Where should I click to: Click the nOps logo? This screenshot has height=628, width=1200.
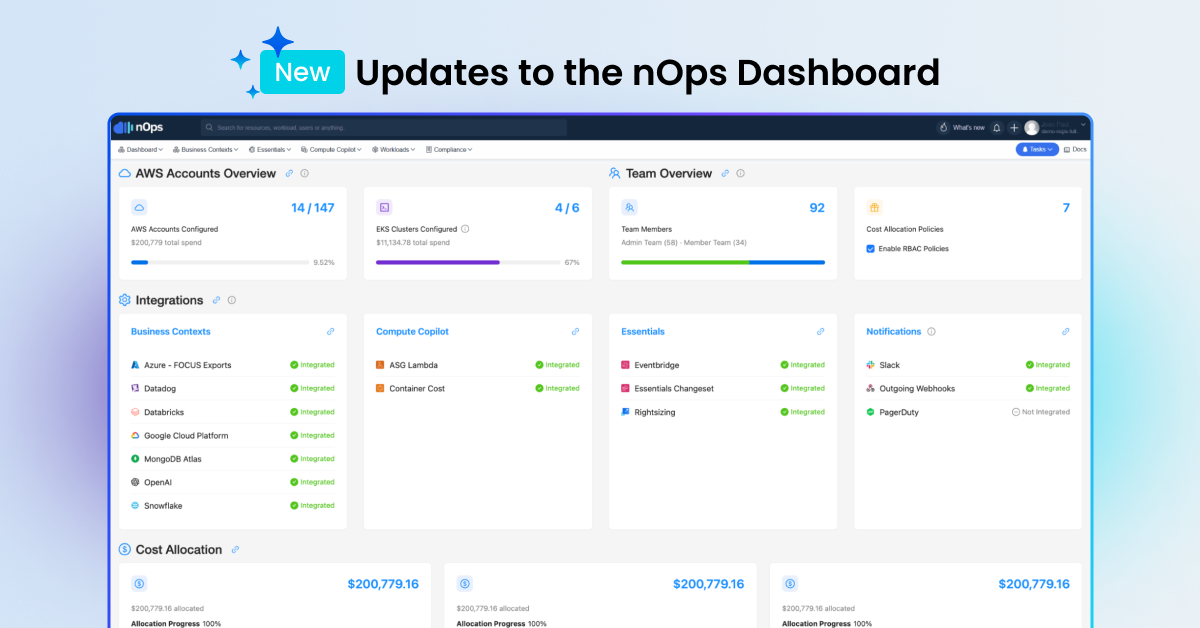(138, 127)
